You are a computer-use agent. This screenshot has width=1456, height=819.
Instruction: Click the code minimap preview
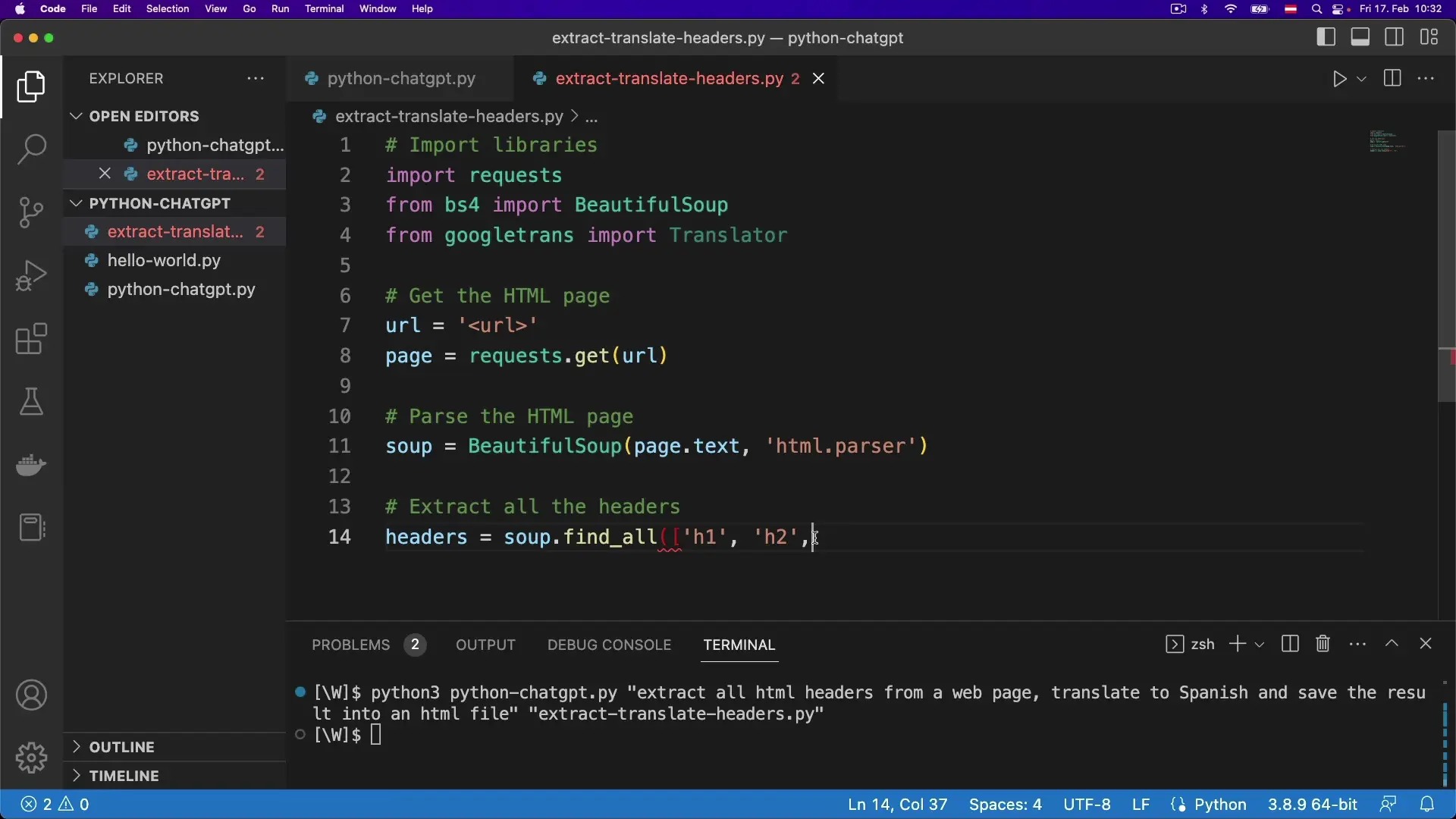pos(1388,141)
